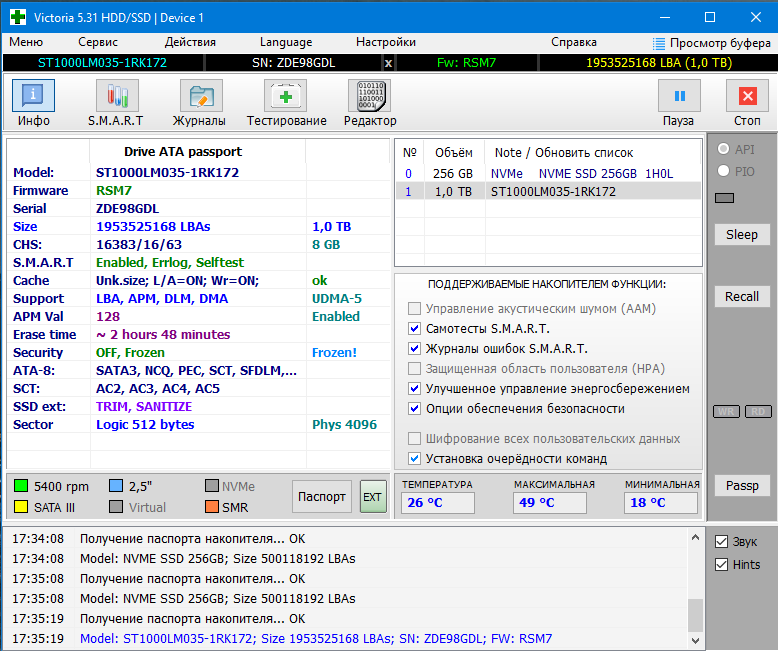Click the x separator next to serial number

pos(389,63)
